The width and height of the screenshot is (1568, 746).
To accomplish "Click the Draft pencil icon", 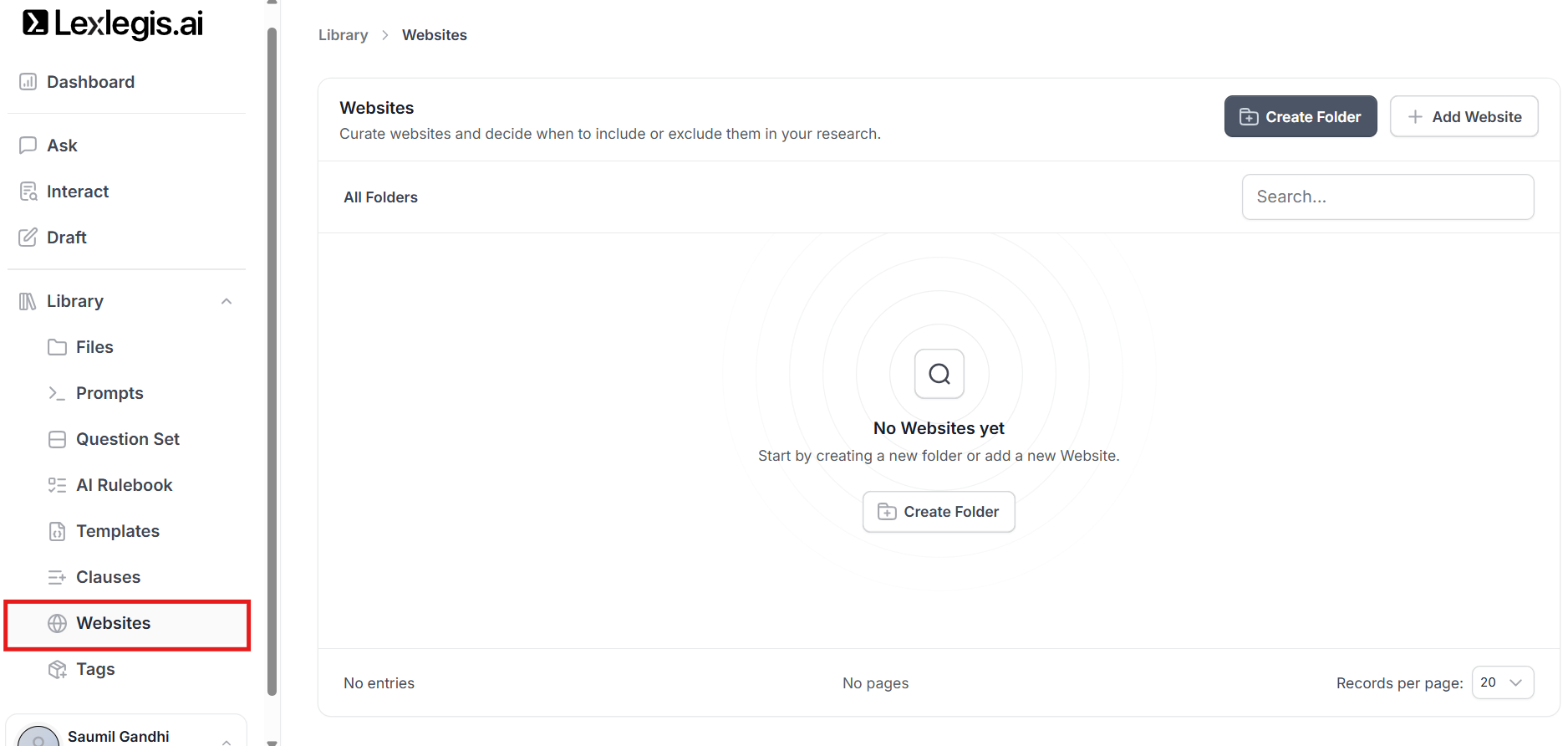I will click(x=28, y=238).
